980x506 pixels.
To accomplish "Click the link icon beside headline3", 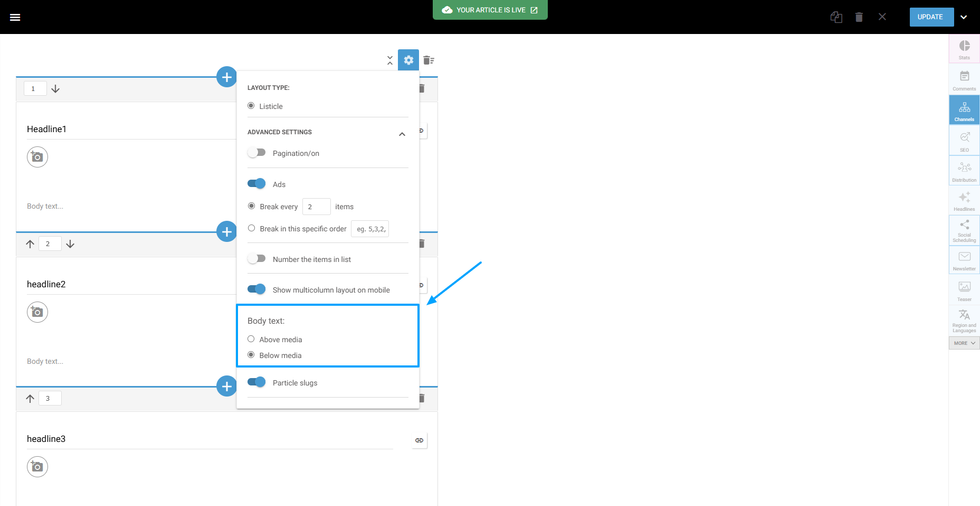I will point(419,440).
